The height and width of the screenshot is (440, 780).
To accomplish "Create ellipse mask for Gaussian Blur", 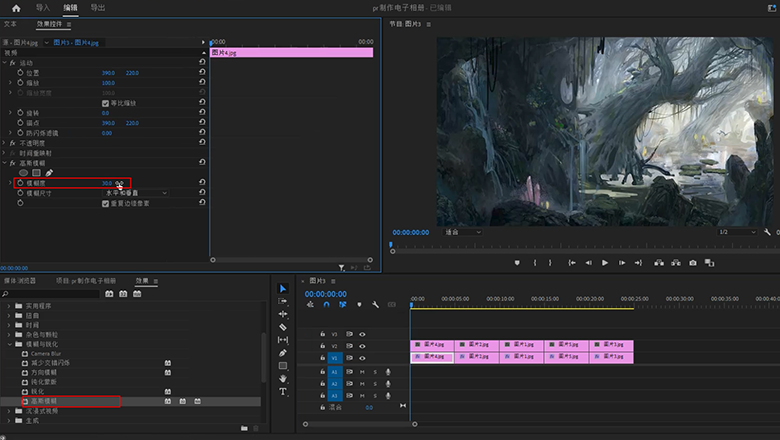I will coord(23,173).
